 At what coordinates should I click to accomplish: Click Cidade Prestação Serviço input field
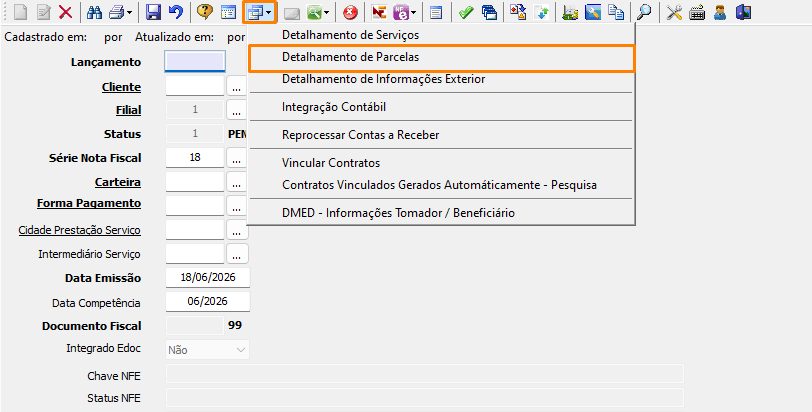click(195, 230)
